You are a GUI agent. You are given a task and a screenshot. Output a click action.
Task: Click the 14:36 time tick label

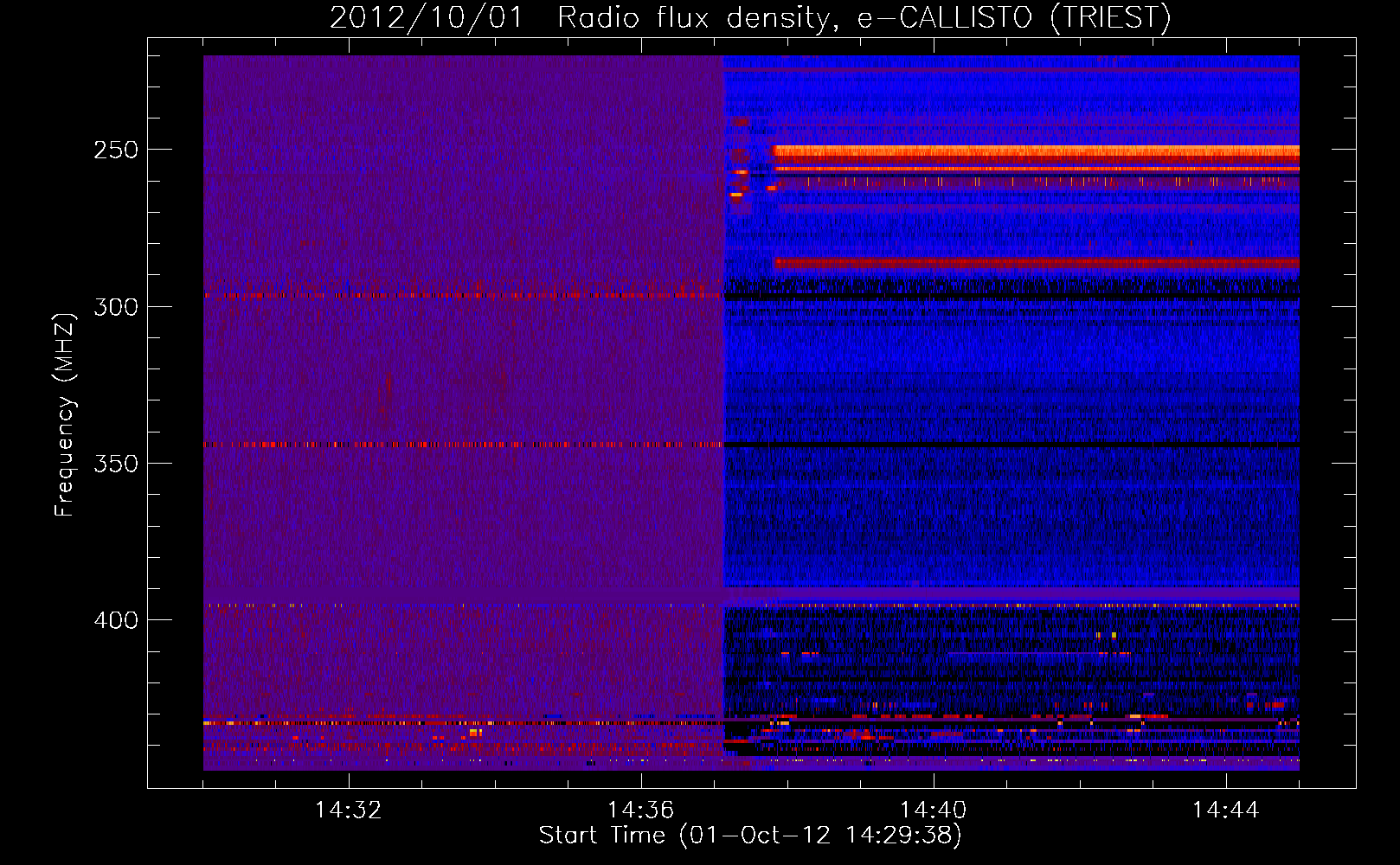coord(640,811)
